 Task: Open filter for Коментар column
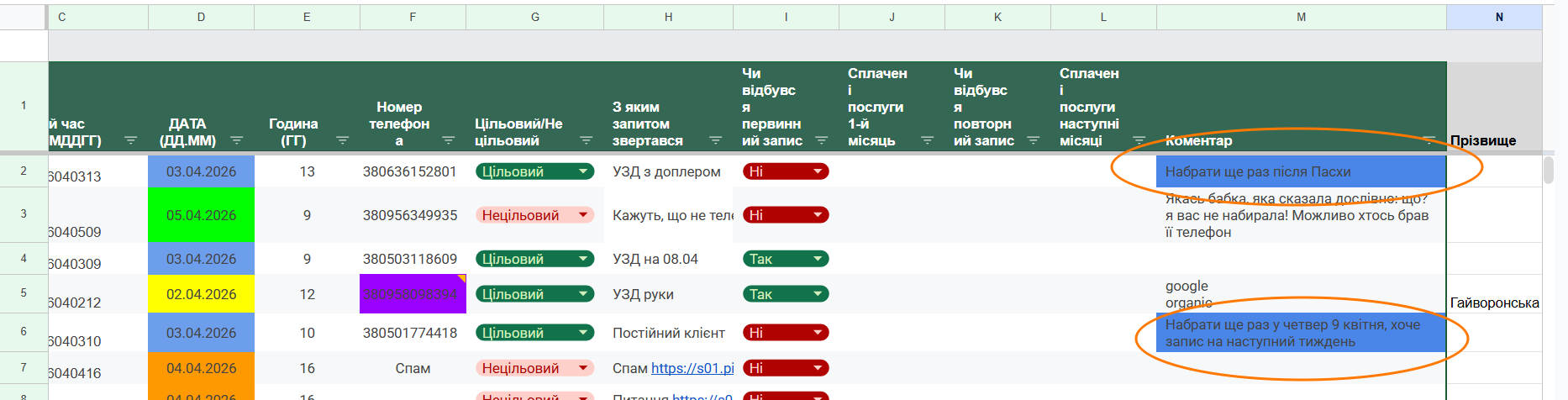1429,140
